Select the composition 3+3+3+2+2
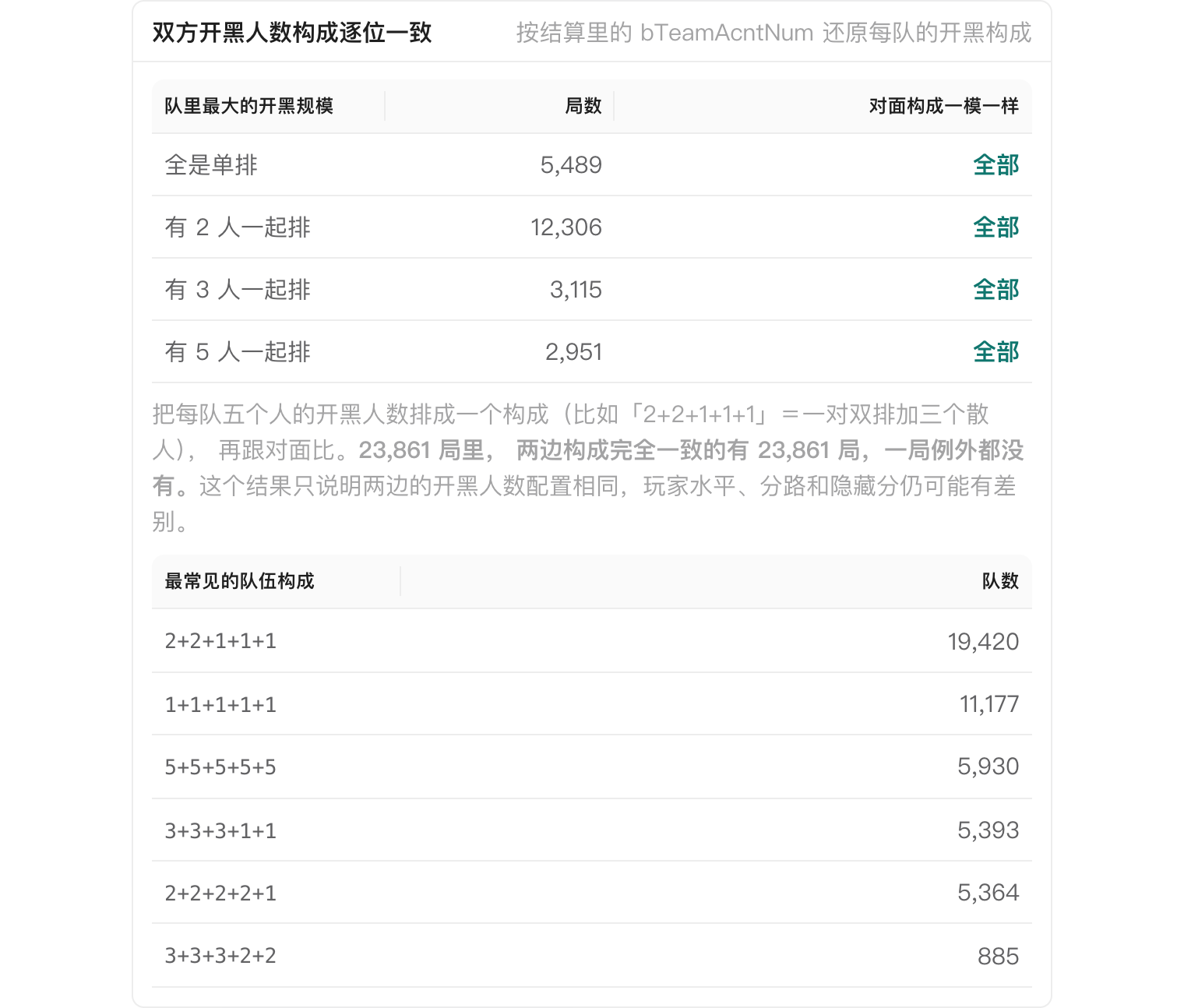The height and width of the screenshot is (1008, 1184). tap(220, 956)
